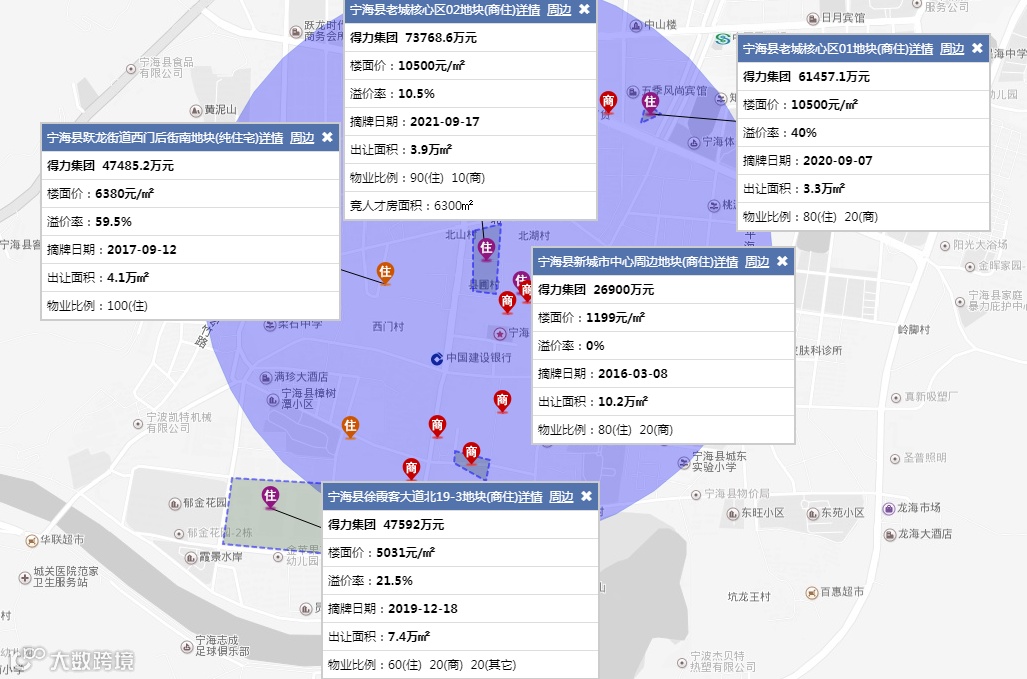The image size is (1027, 679).
Task: Click the 龙海大酒店 hotel icon
Action: tap(889, 535)
